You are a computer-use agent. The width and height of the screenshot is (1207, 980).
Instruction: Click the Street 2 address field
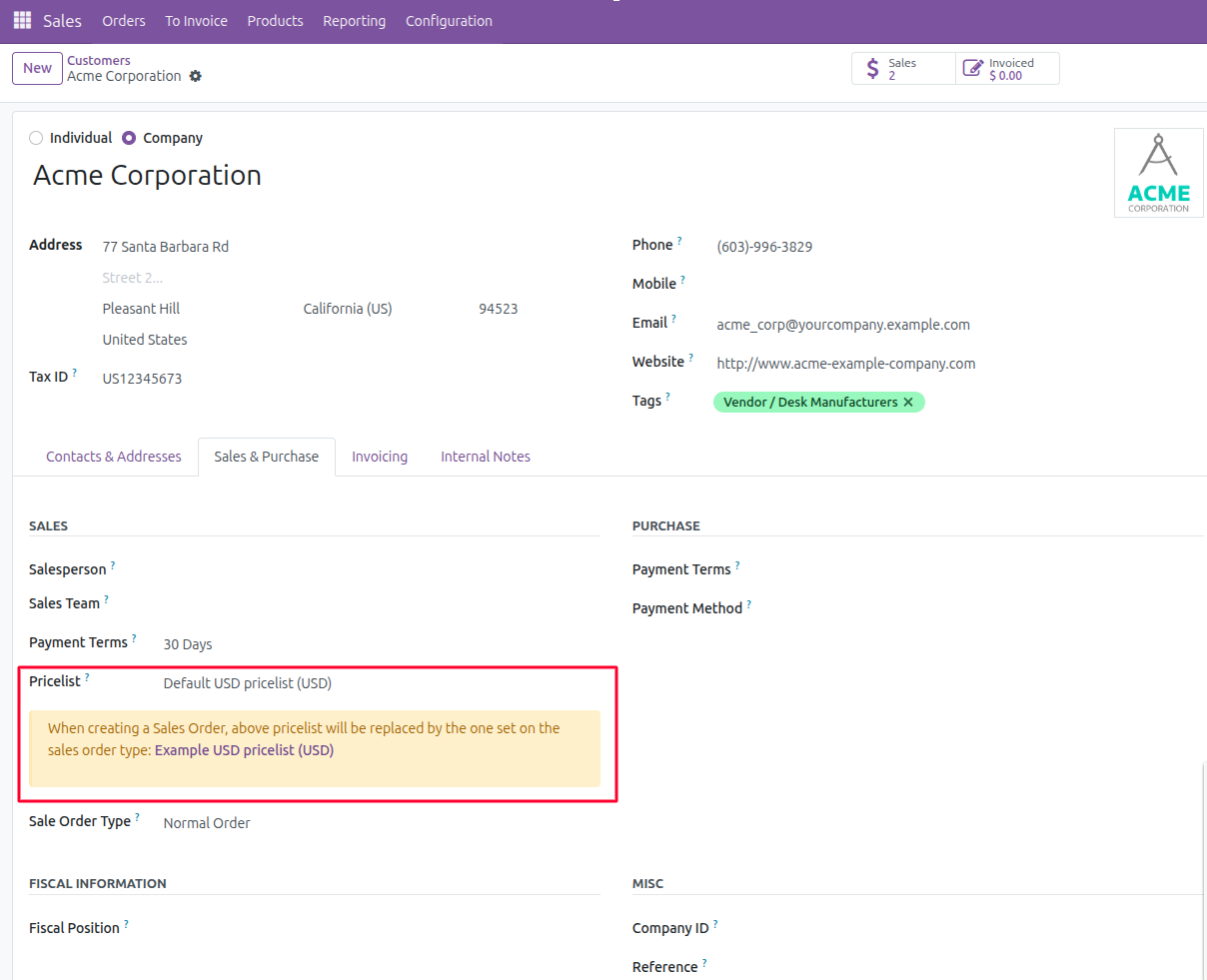pyautogui.click(x=351, y=278)
